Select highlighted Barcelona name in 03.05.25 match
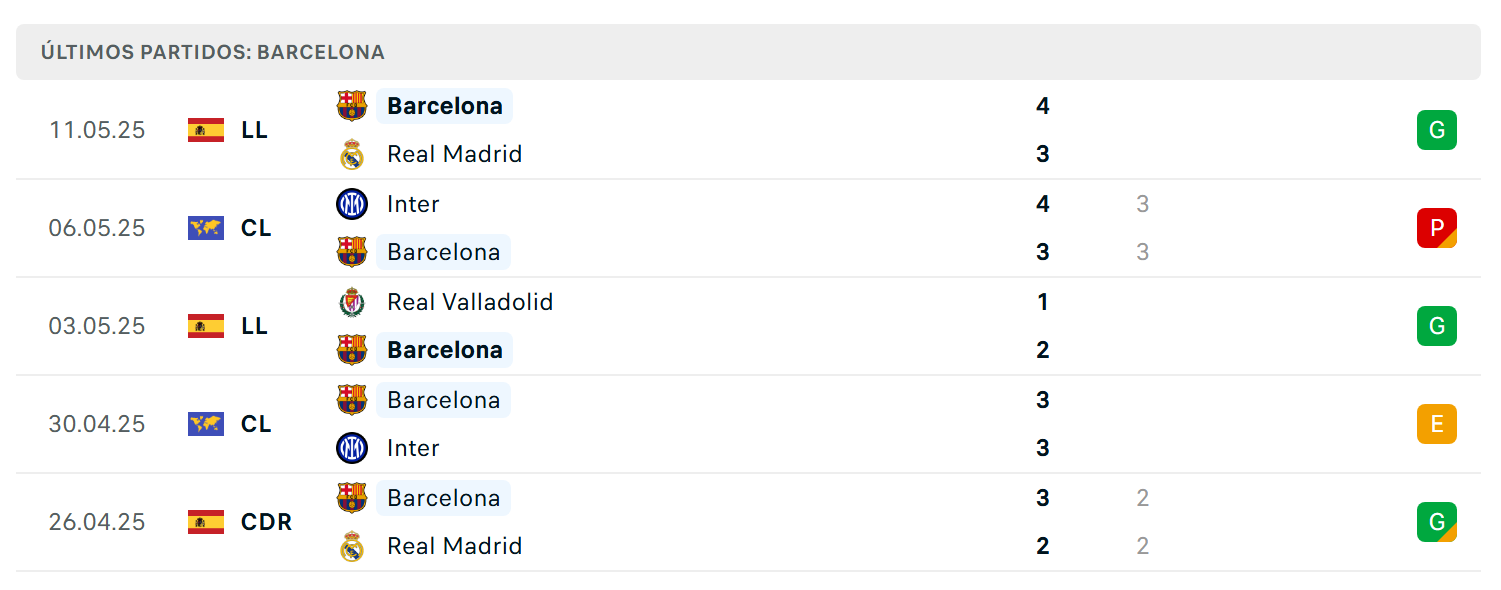 point(445,350)
